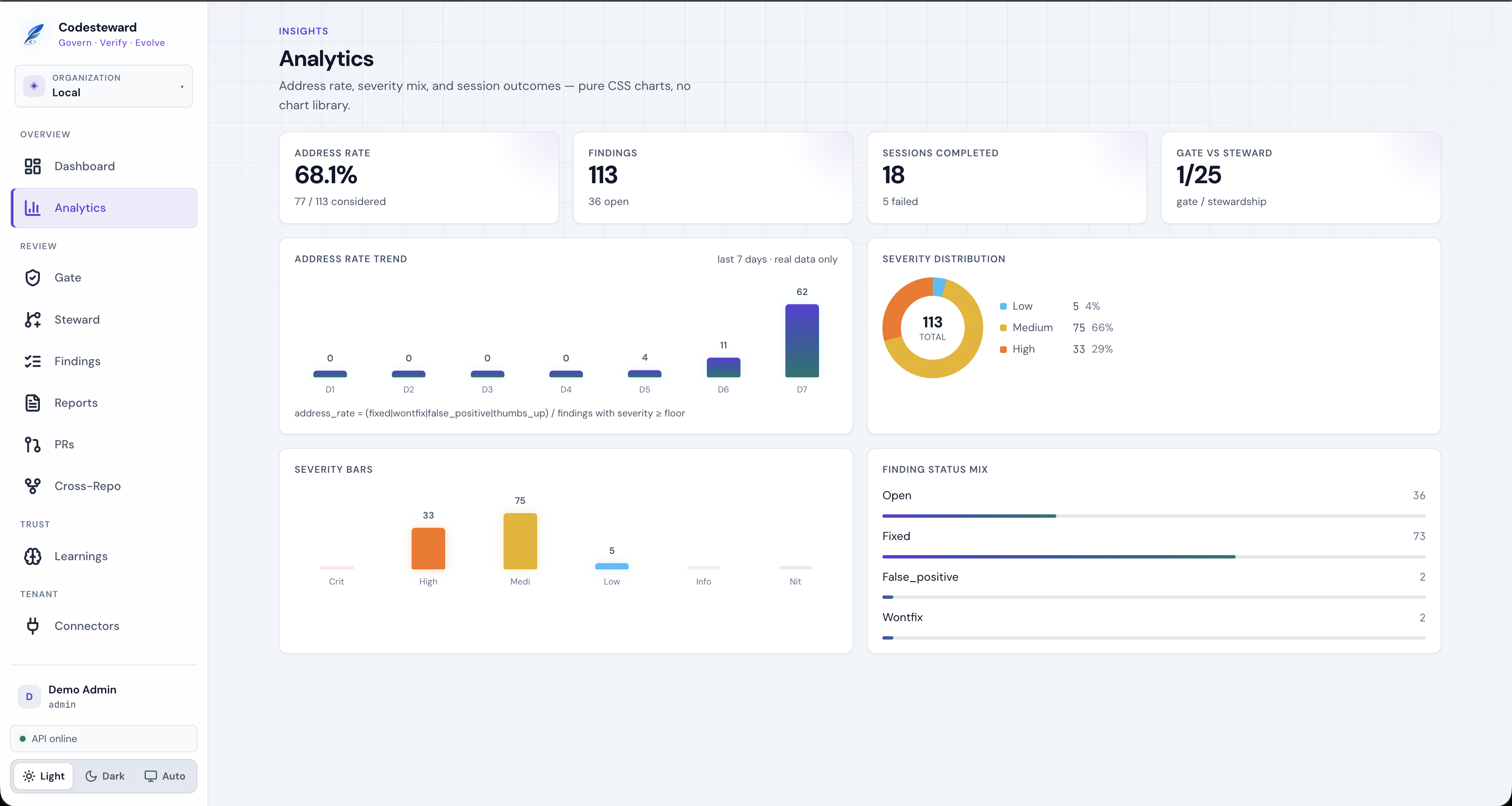Screen dimensions: 1512x806
Task: Click the Gate vs Steward card
Action: coord(1301,177)
